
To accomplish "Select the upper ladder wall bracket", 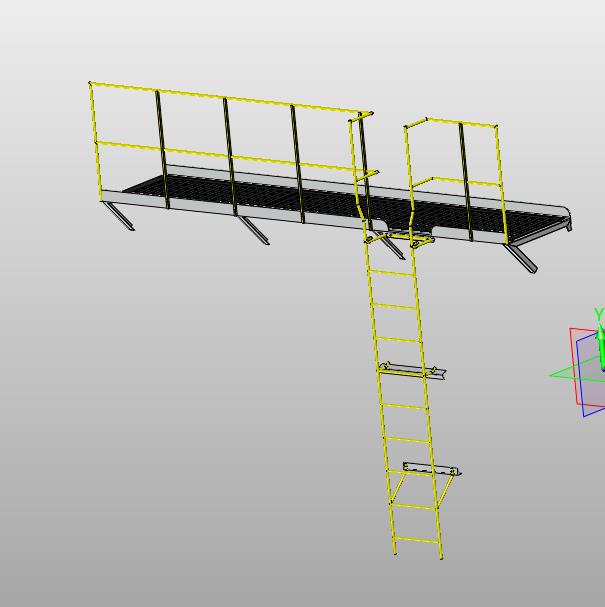I will pyautogui.click(x=412, y=371).
